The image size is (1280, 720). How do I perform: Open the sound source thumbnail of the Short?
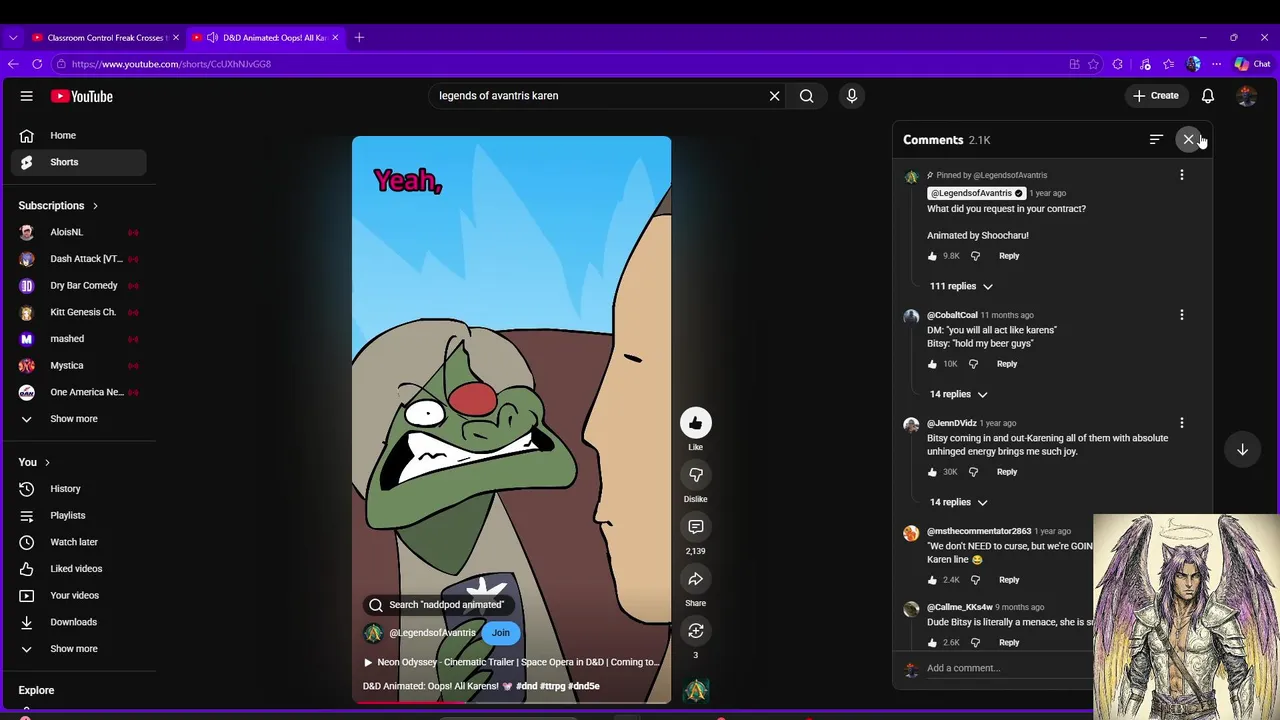(696, 690)
